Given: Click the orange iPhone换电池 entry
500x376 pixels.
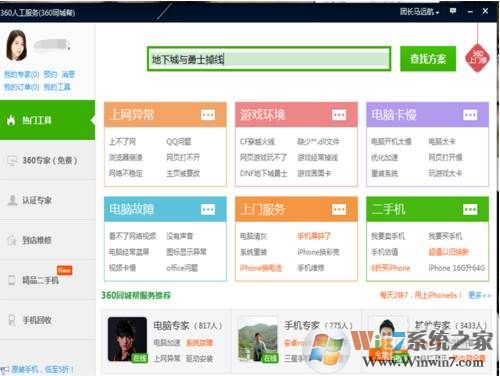Looking at the screenshot, I should pos(261,268).
